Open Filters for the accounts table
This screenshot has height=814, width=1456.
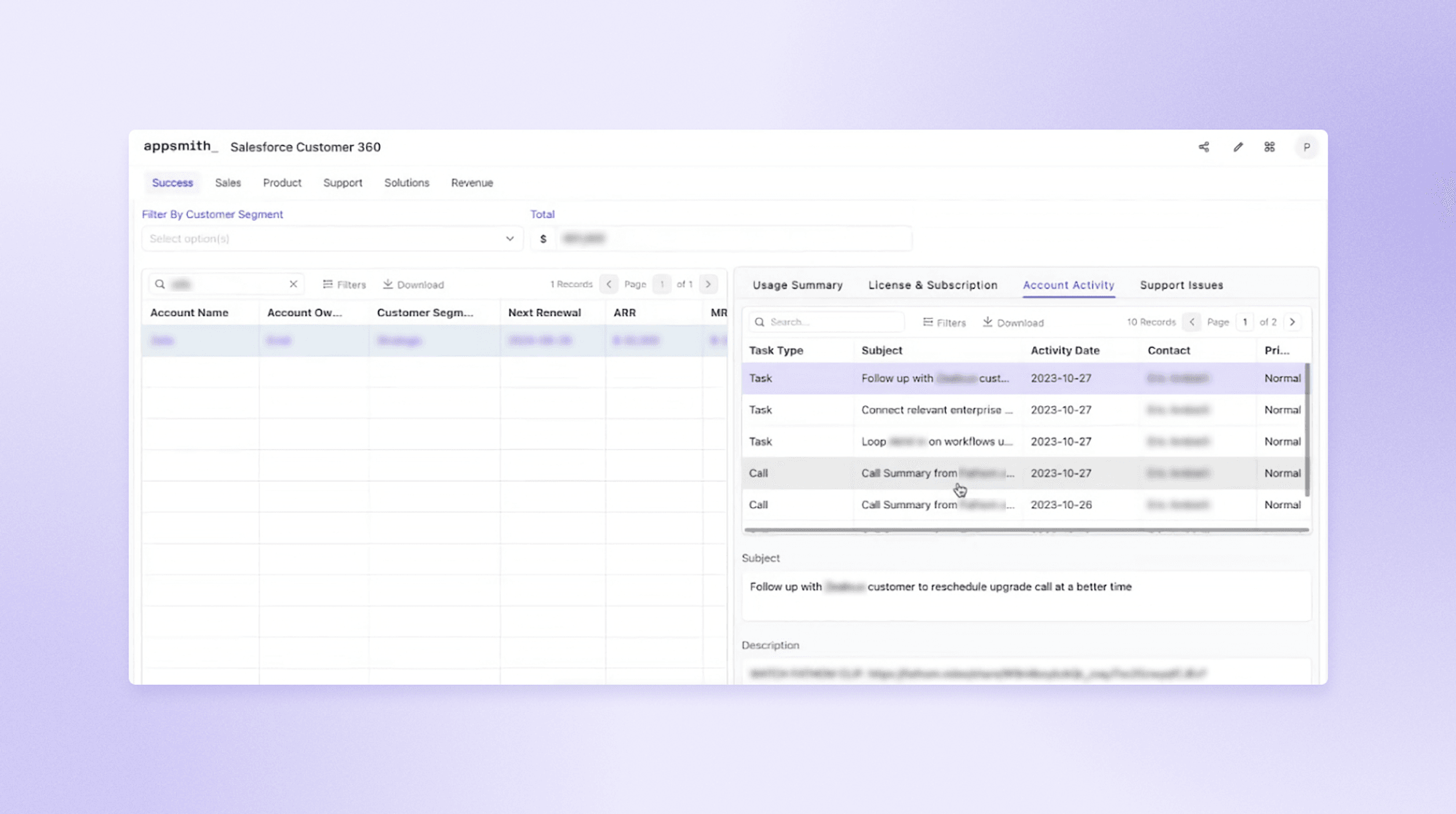344,284
